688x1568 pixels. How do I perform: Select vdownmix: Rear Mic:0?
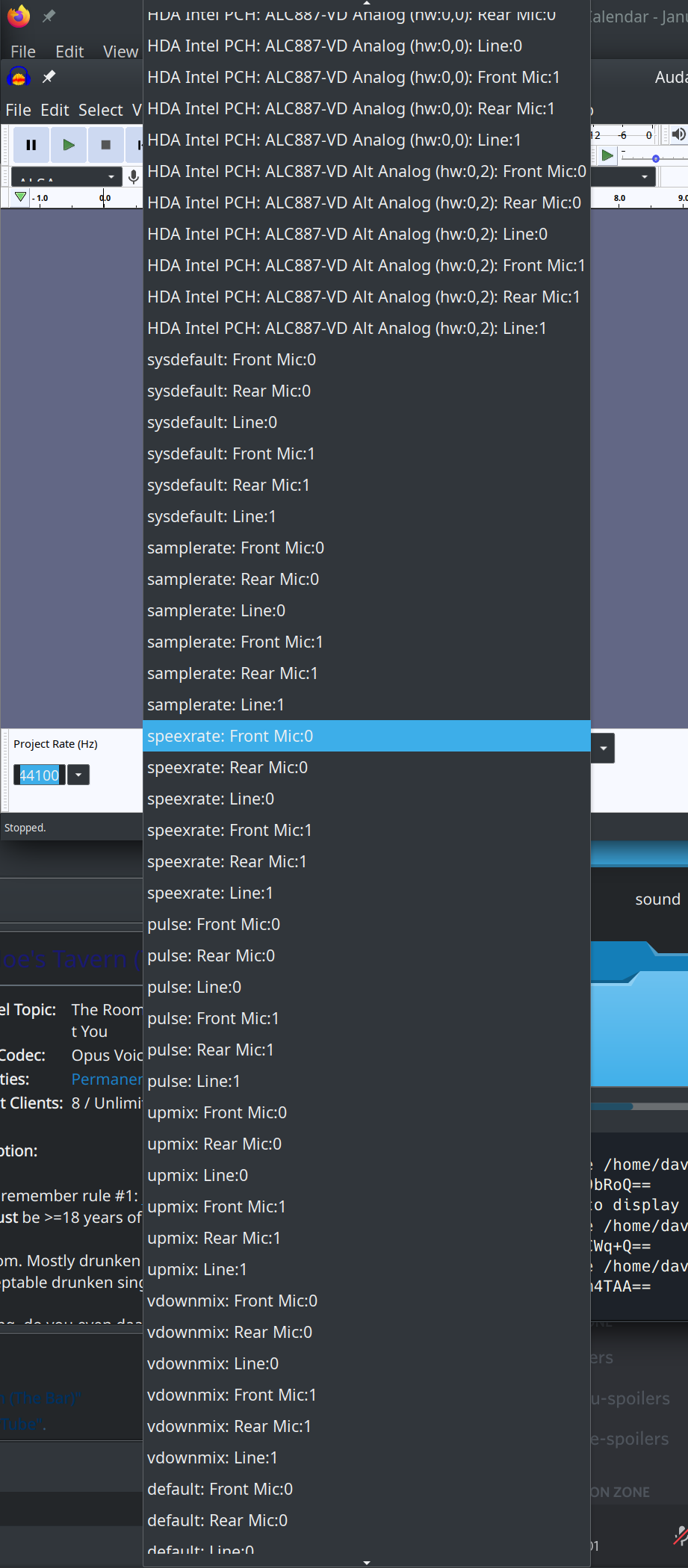(366, 1332)
